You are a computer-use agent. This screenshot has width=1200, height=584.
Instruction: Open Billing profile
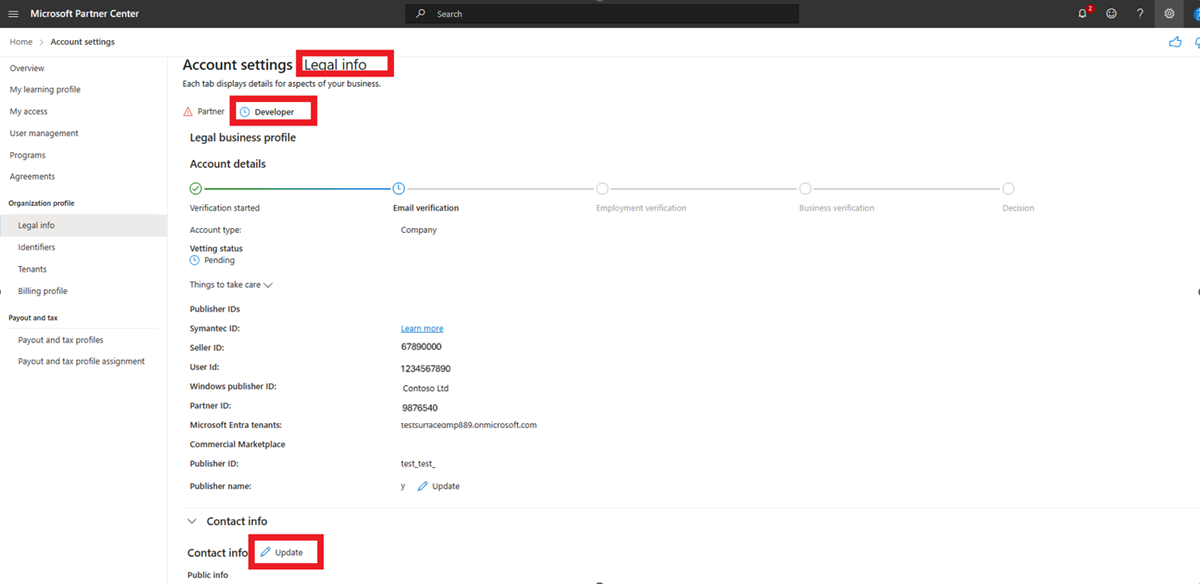point(43,291)
